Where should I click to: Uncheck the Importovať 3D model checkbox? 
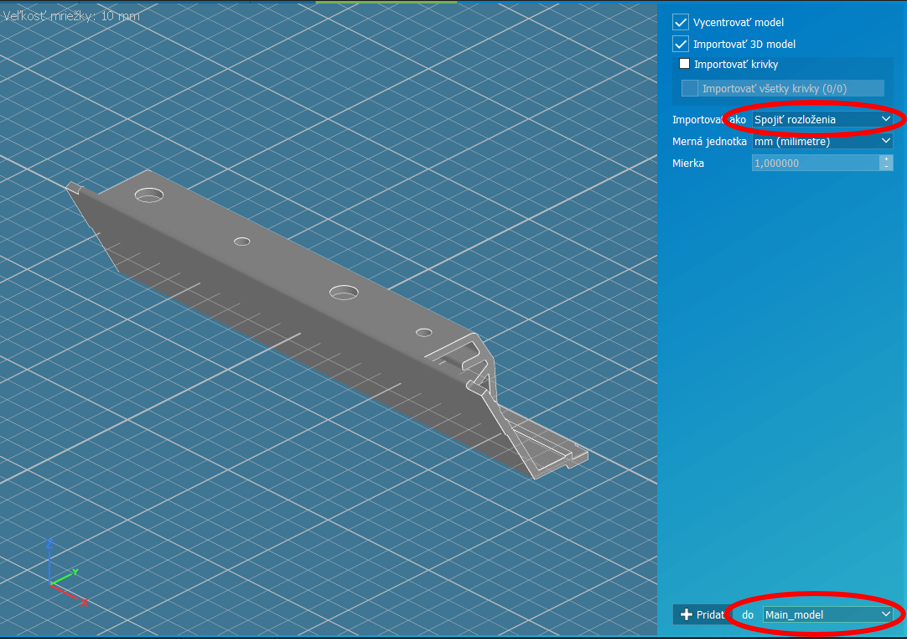[x=680, y=44]
